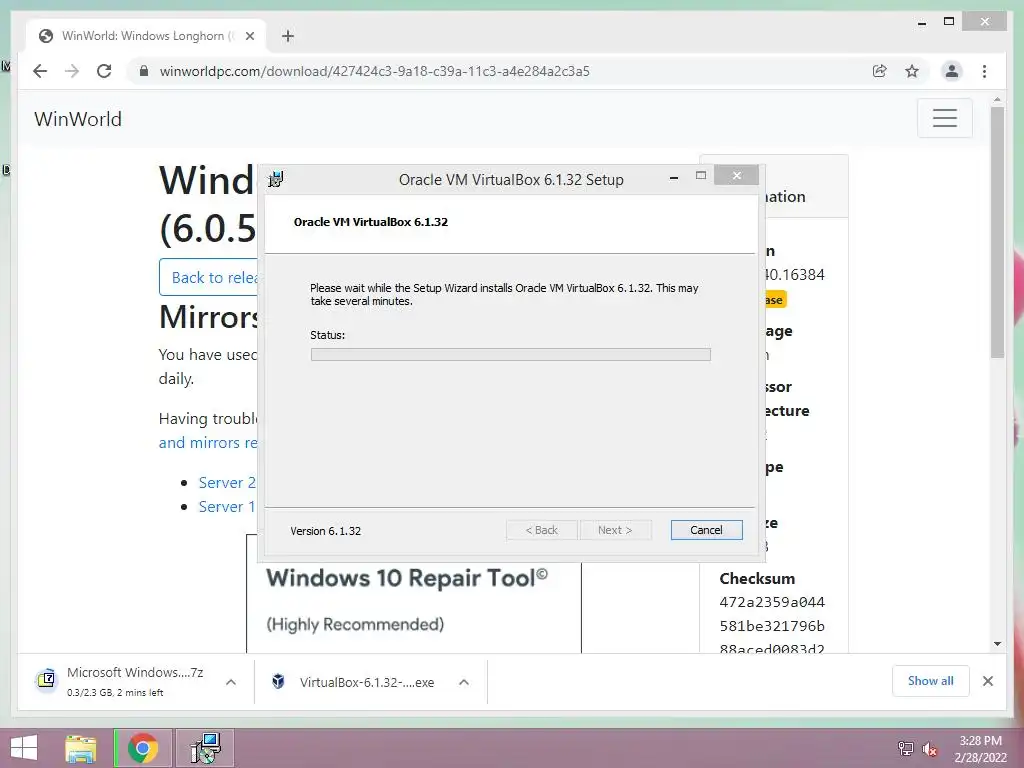Bookmark this page with star icon
The image size is (1024, 768).
[912, 71]
